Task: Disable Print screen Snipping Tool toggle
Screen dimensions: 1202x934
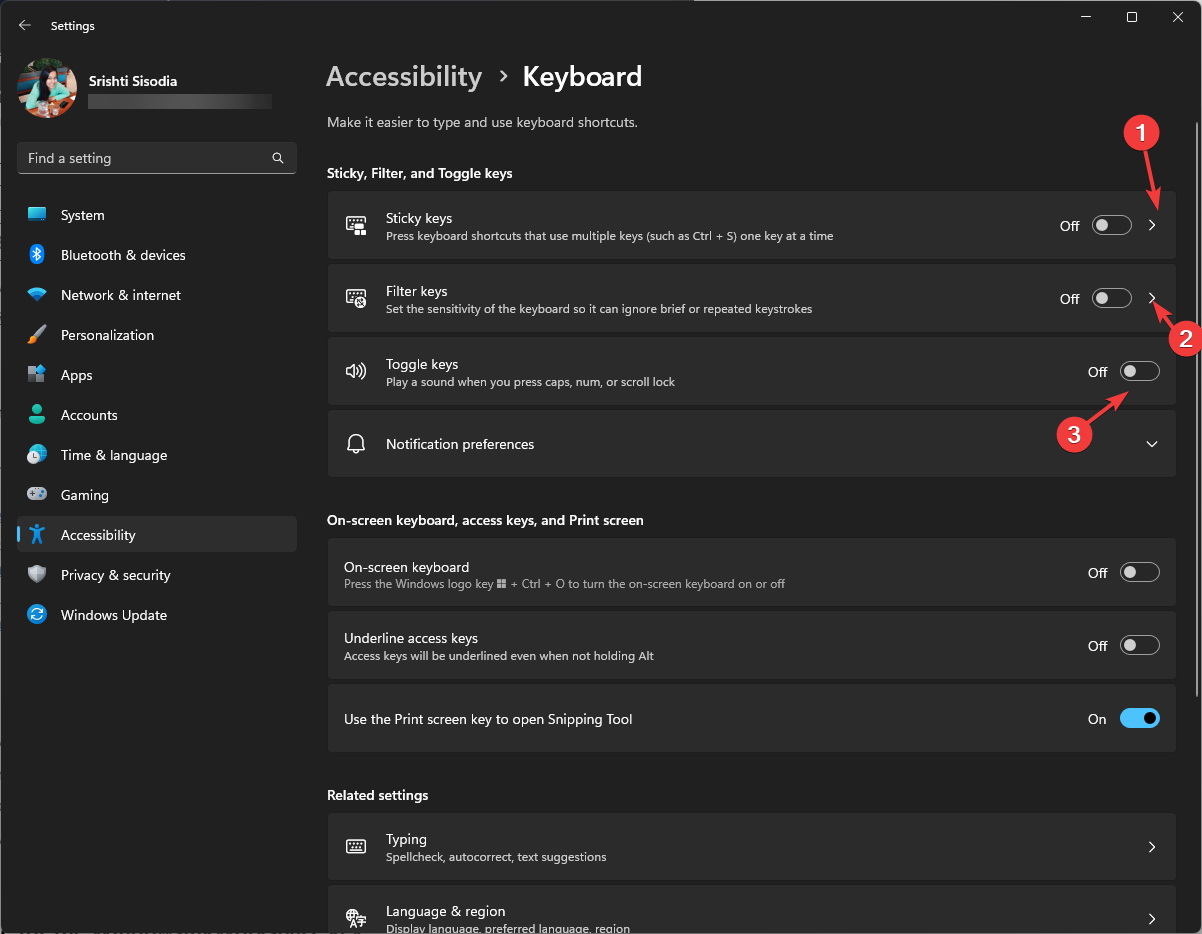Action: pos(1139,718)
